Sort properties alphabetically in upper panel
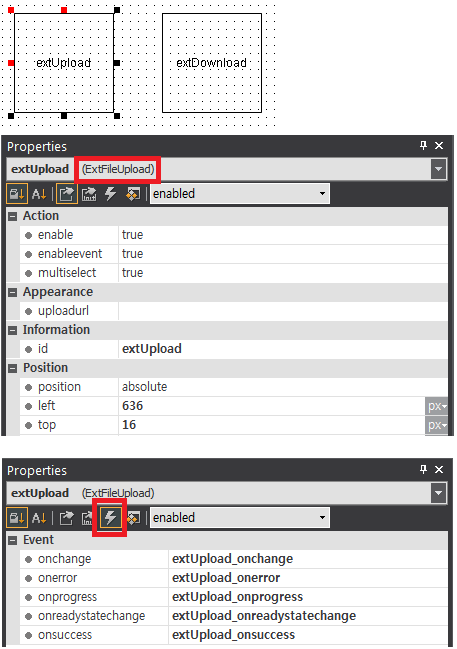457x649 pixels. point(39,194)
